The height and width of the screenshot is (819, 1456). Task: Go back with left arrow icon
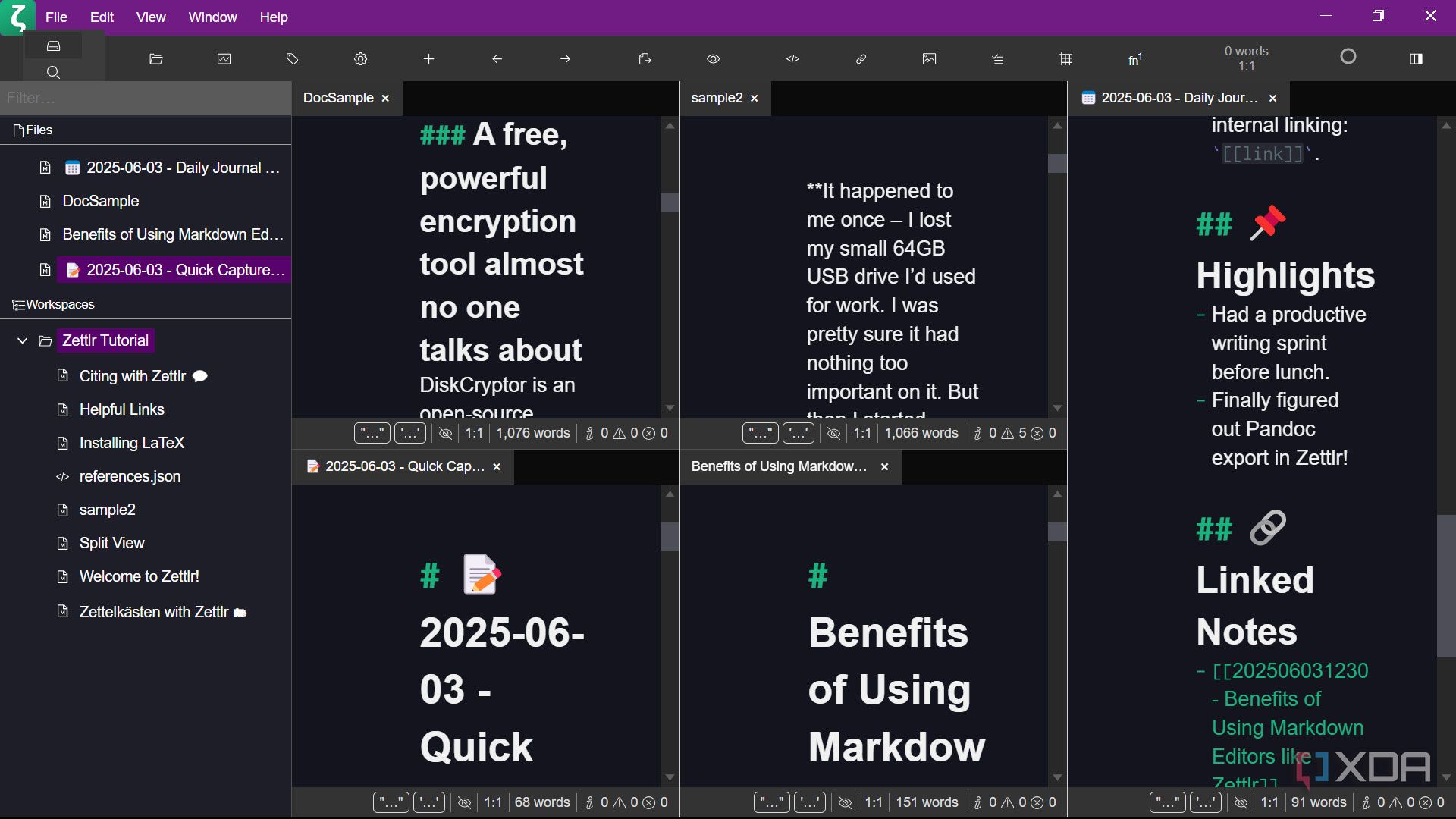click(497, 59)
